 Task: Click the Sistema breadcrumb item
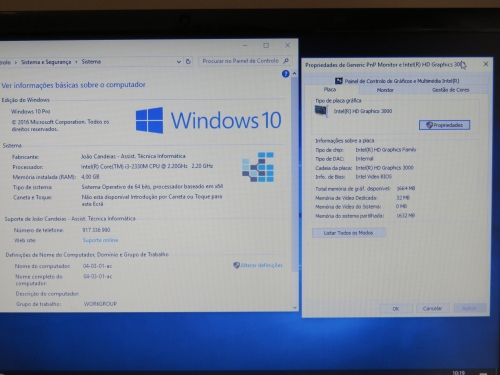pos(91,62)
